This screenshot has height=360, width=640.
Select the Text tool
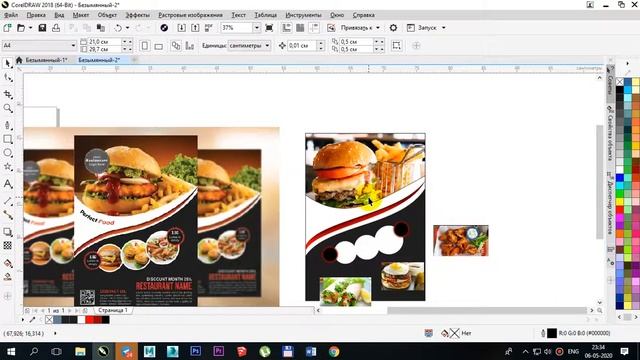pos(8,184)
